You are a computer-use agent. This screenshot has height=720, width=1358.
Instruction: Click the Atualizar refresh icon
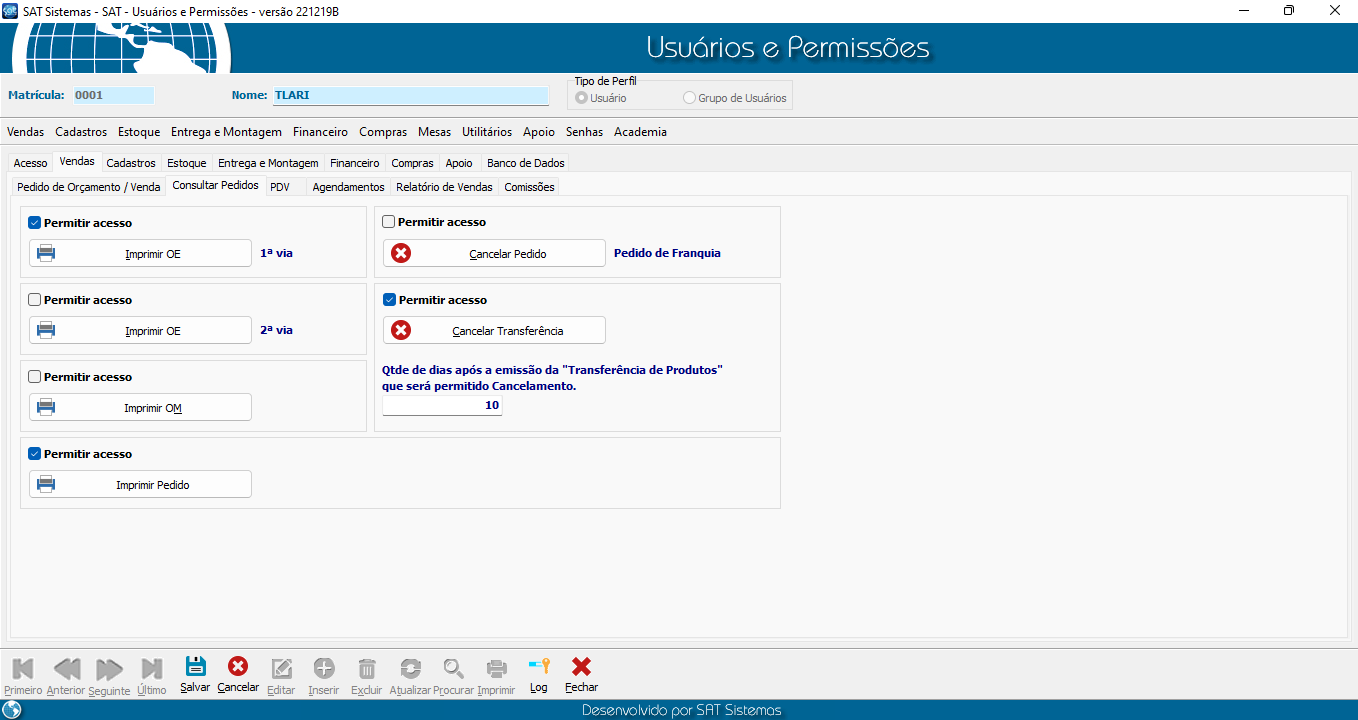pos(410,669)
